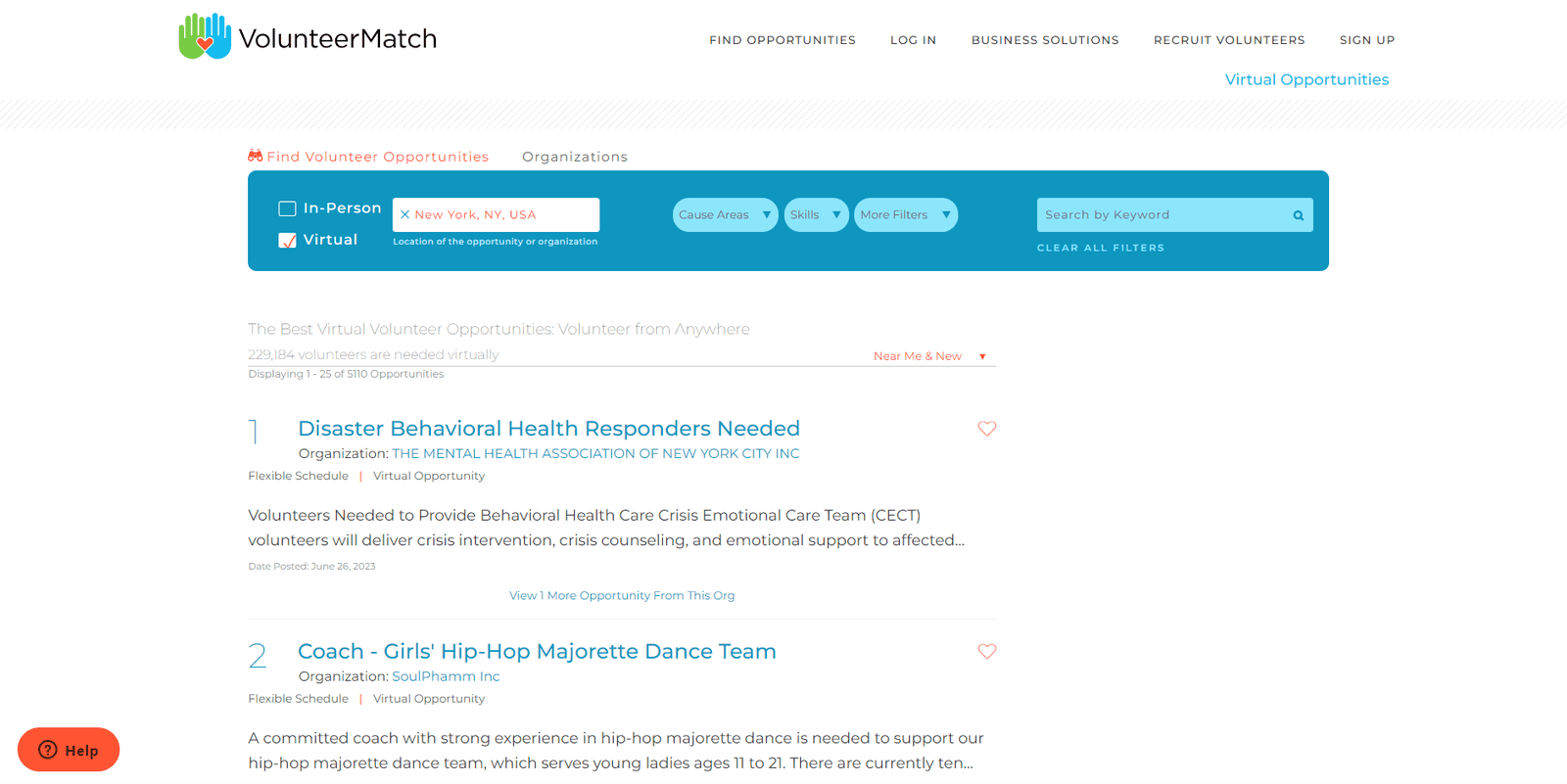Open Find Opportunities in the top navigation
The width and height of the screenshot is (1567, 784).
[x=783, y=40]
